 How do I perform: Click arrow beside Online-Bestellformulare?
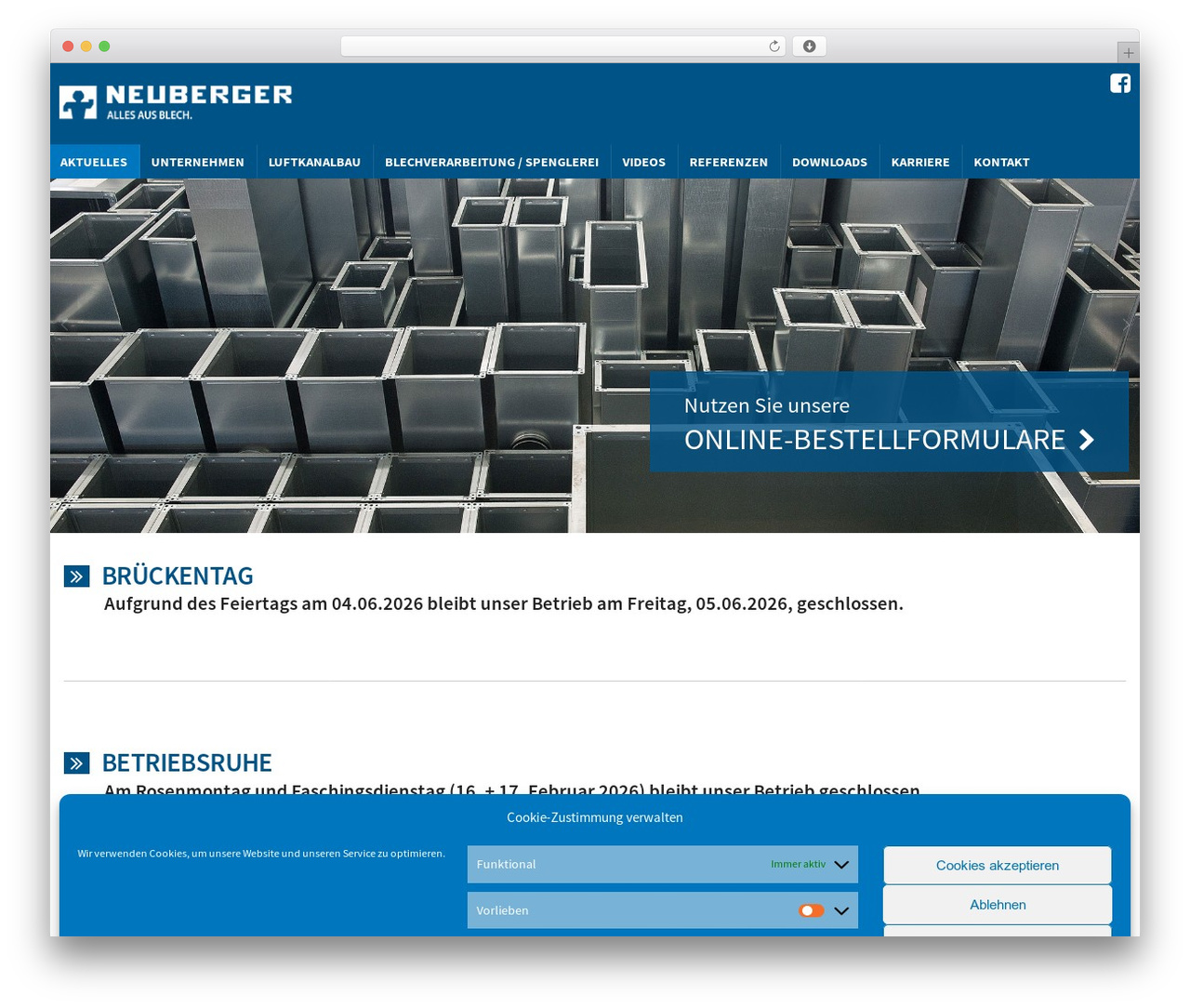click(1086, 440)
